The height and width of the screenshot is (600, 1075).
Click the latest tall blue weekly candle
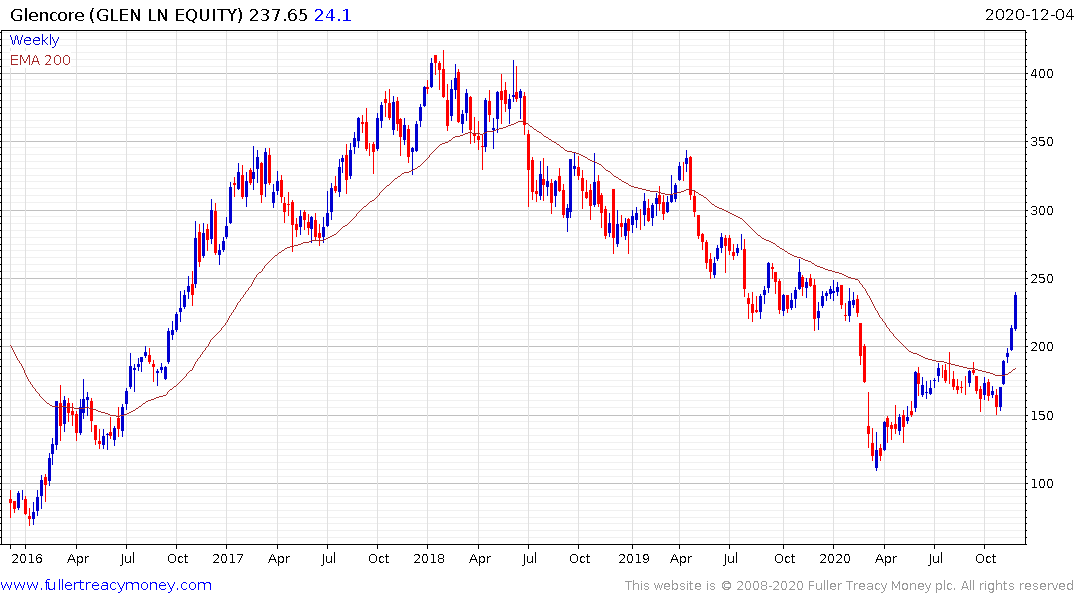click(x=1015, y=311)
